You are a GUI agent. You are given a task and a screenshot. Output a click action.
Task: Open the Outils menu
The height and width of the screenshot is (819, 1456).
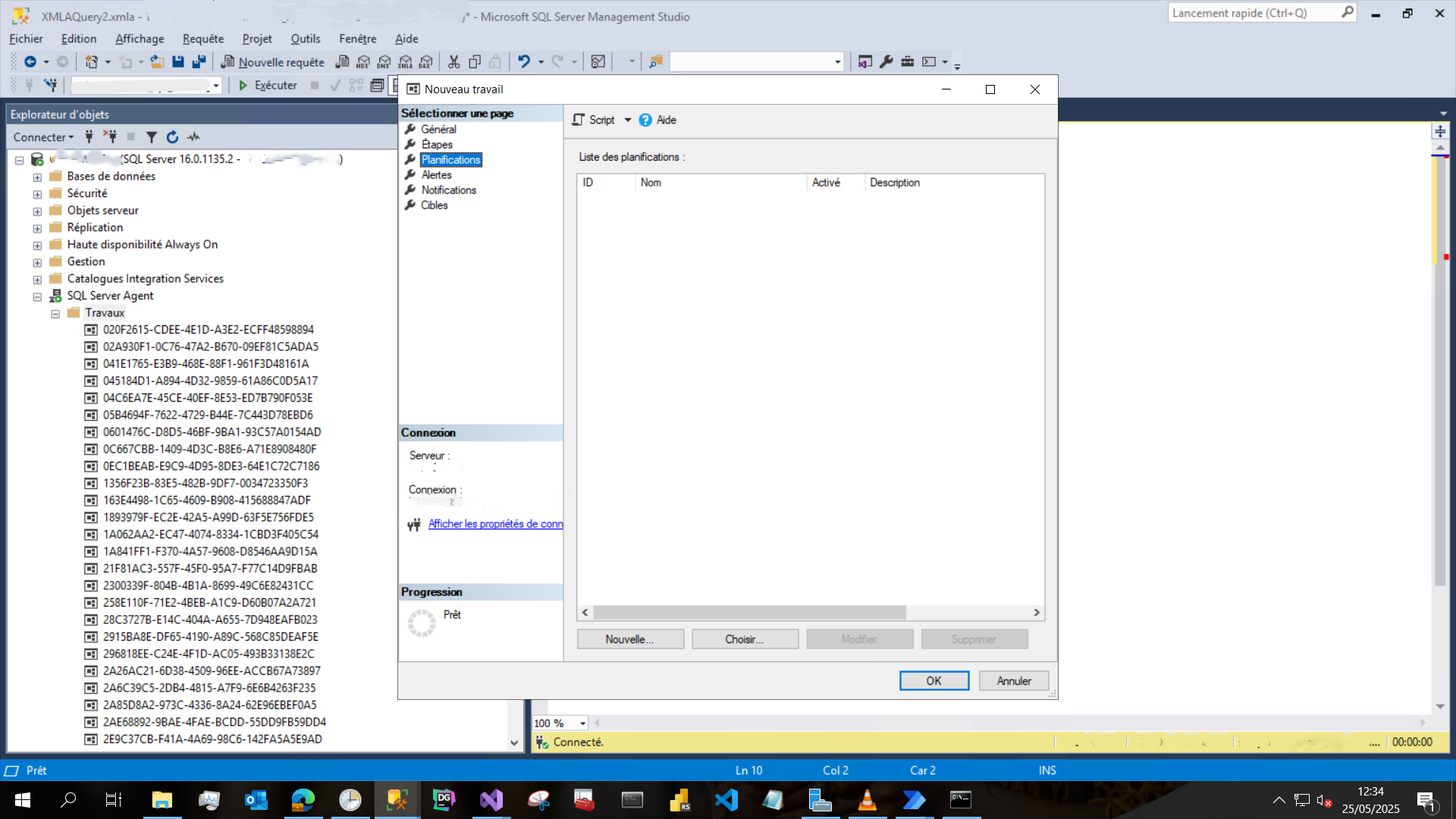click(x=306, y=39)
